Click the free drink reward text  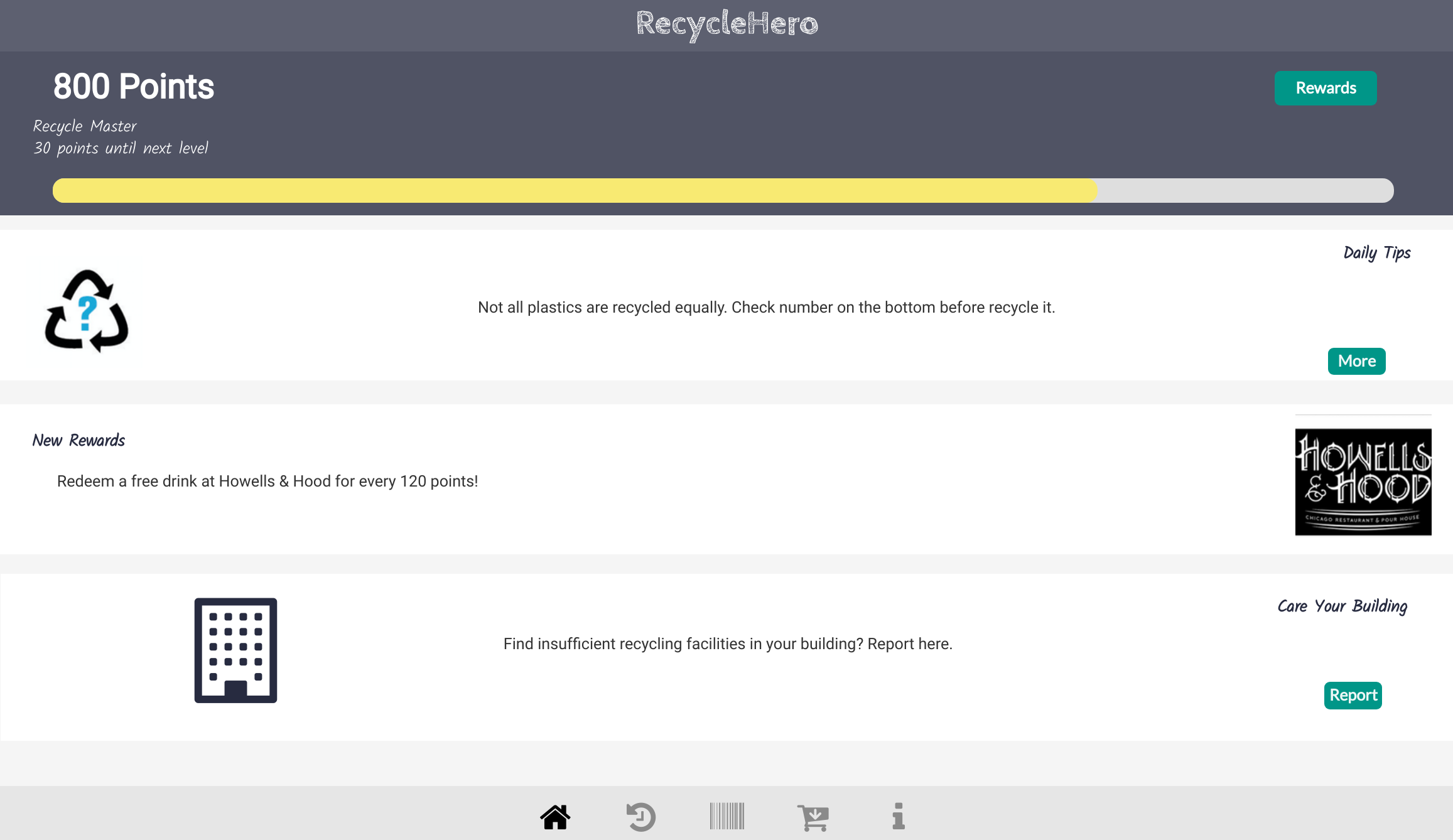[267, 482]
